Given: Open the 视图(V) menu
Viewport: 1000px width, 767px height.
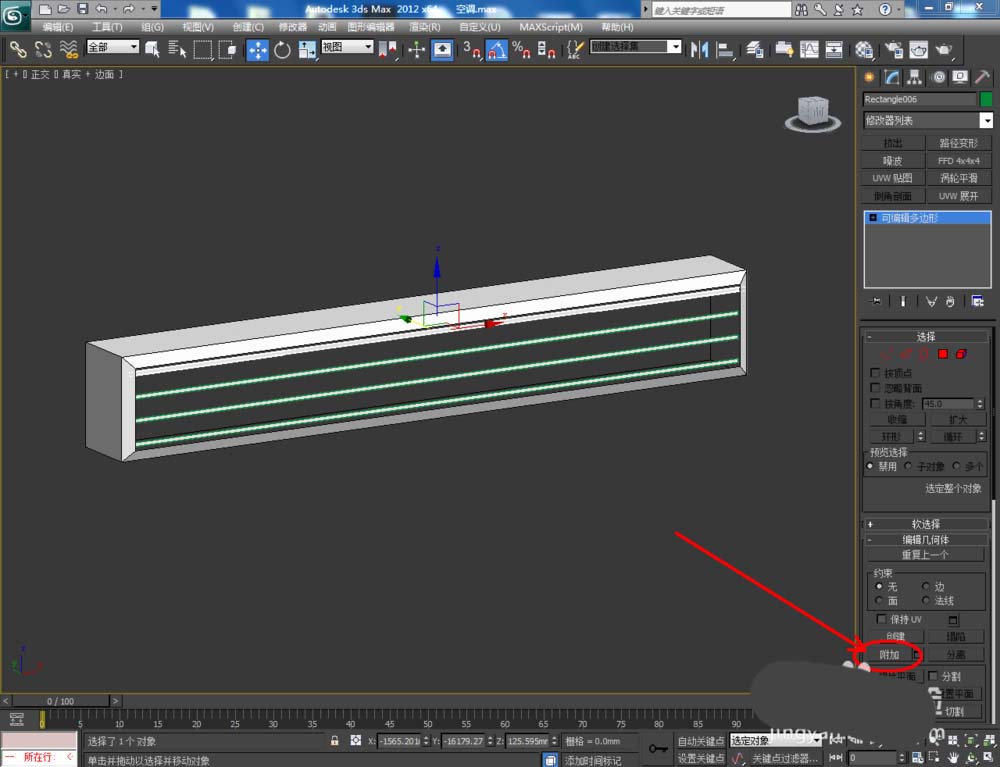Looking at the screenshot, I should pyautogui.click(x=198, y=27).
